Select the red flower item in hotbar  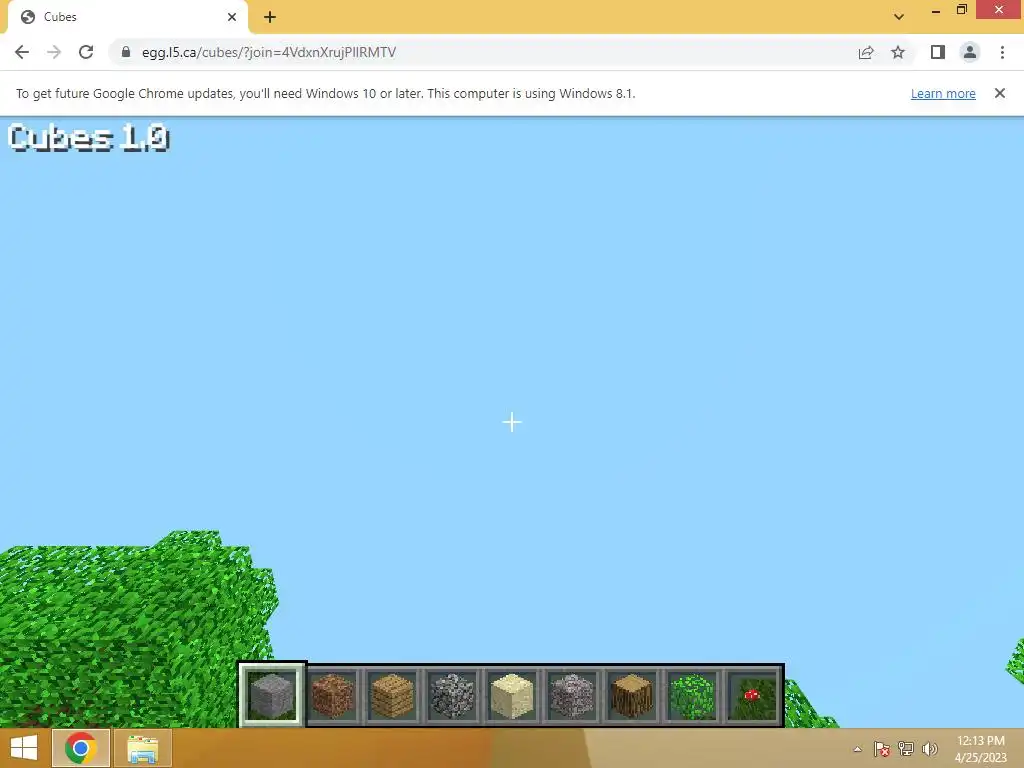click(x=752, y=696)
